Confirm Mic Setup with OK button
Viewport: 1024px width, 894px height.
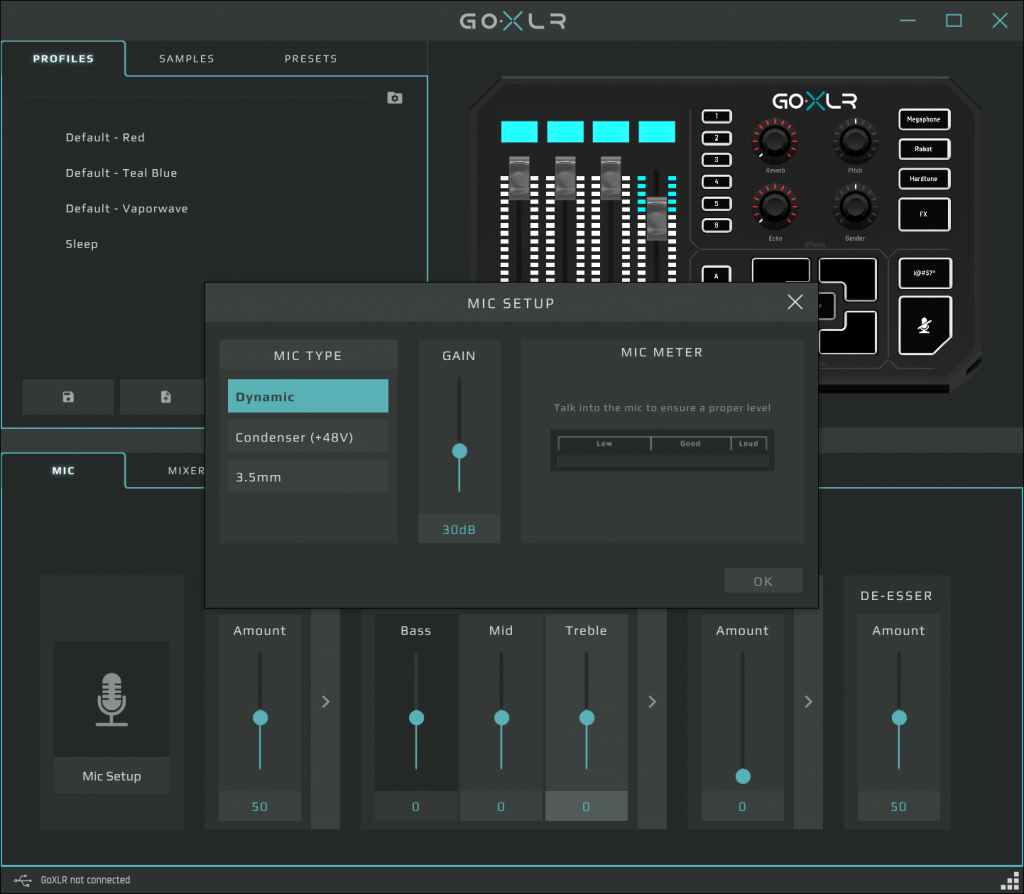click(763, 581)
